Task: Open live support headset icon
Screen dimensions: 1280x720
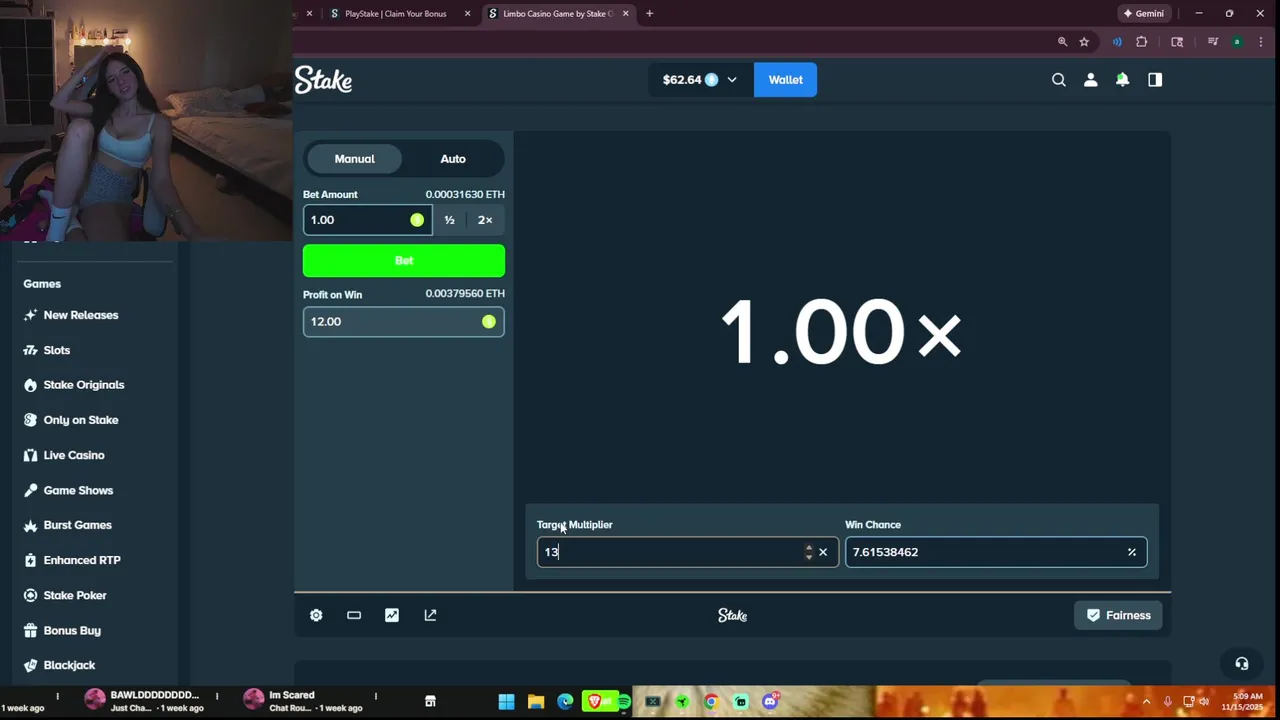Action: click(1242, 663)
